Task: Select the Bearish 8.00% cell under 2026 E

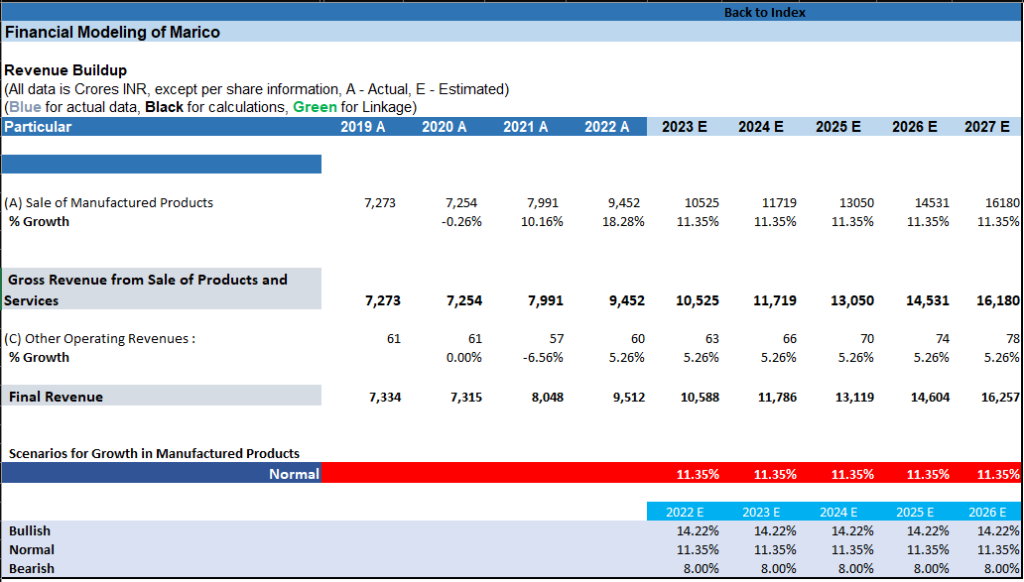Action: [999, 568]
